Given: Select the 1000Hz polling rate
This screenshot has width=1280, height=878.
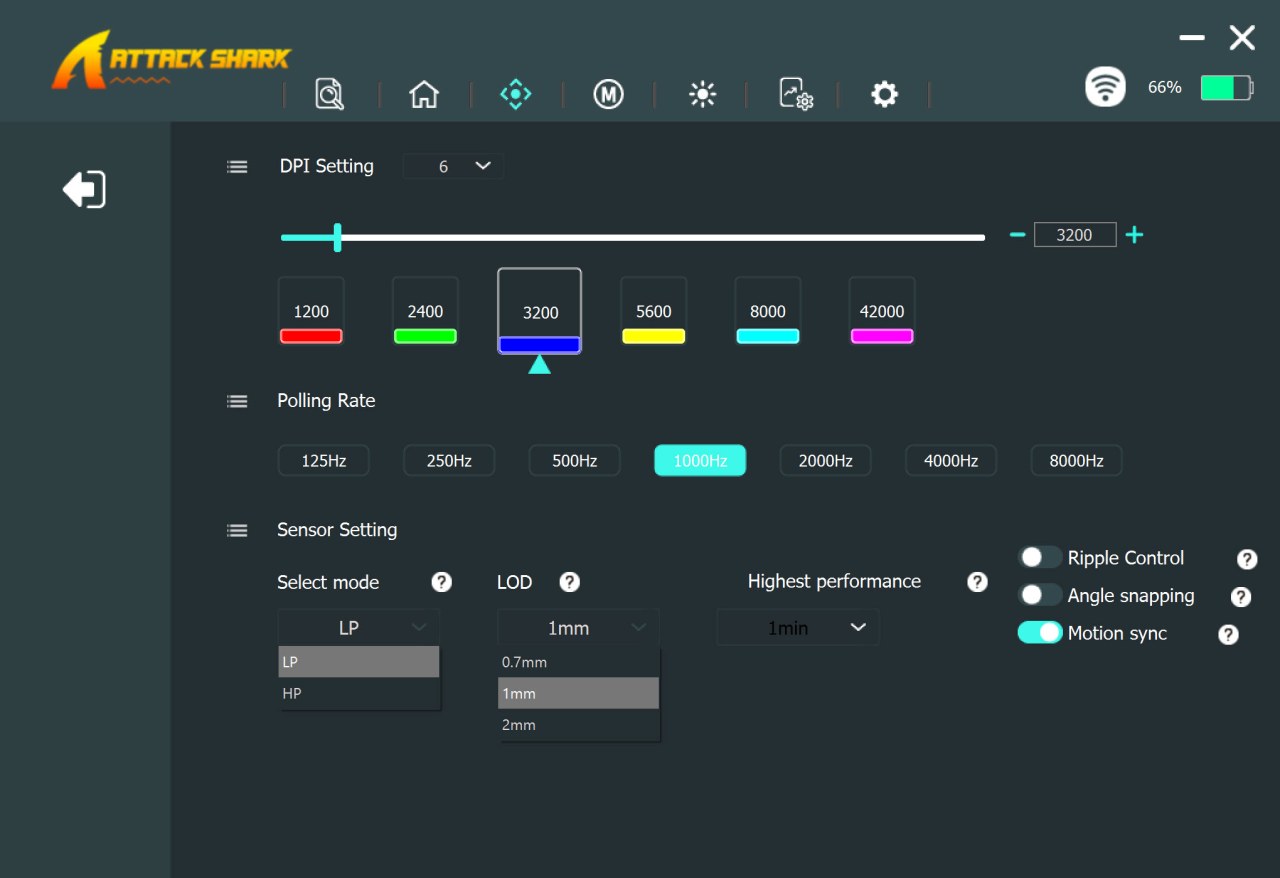Looking at the screenshot, I should click(700, 461).
